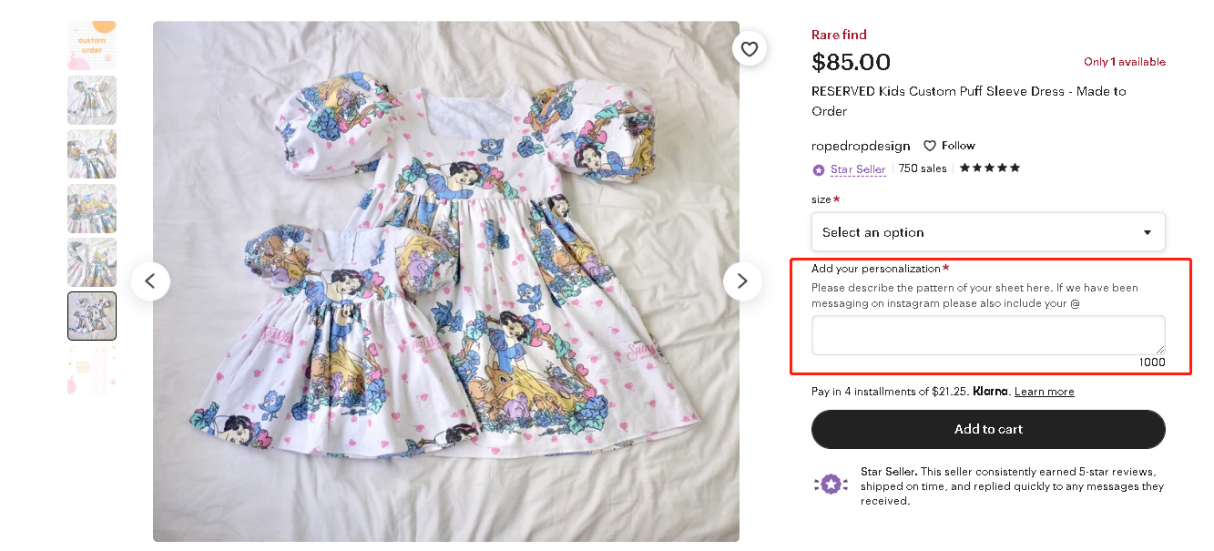Screen dimensions: 1214x551
Task: Open Klarna Learn more link
Action: [x=1044, y=392]
